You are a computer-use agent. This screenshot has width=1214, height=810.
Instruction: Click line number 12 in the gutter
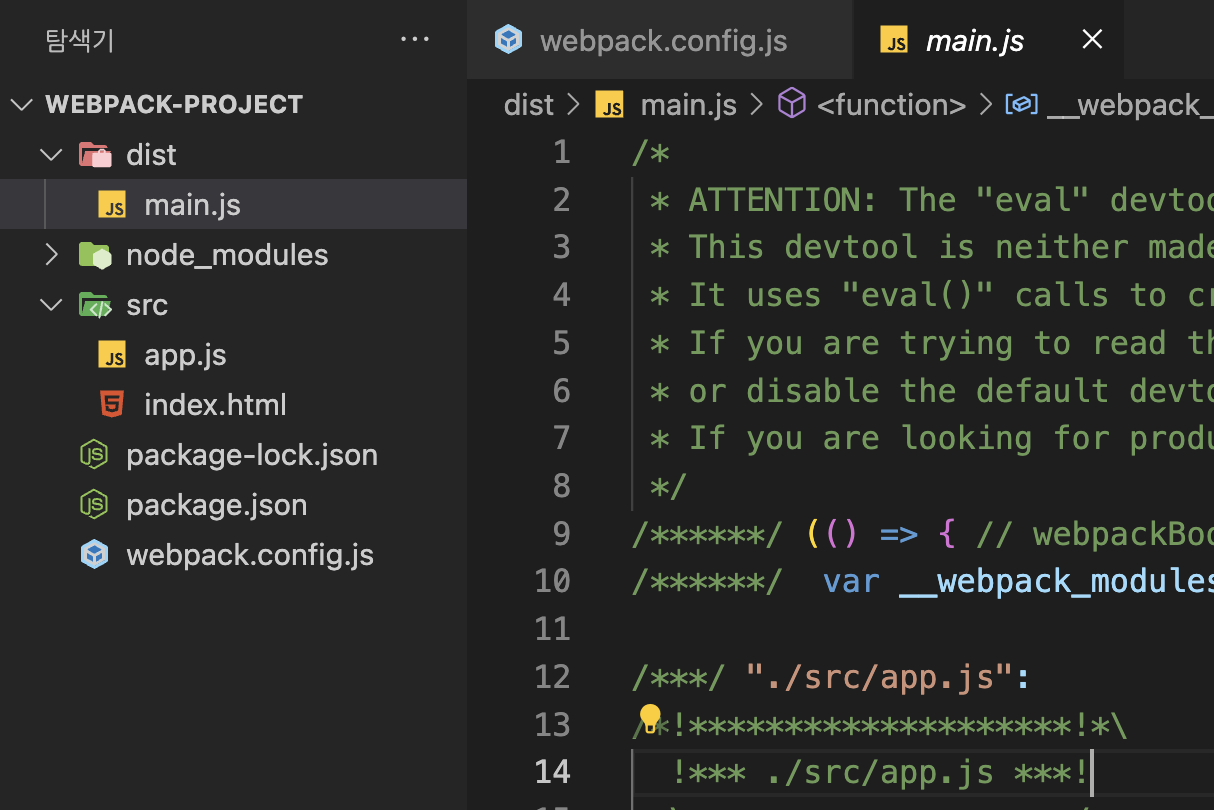pos(552,677)
